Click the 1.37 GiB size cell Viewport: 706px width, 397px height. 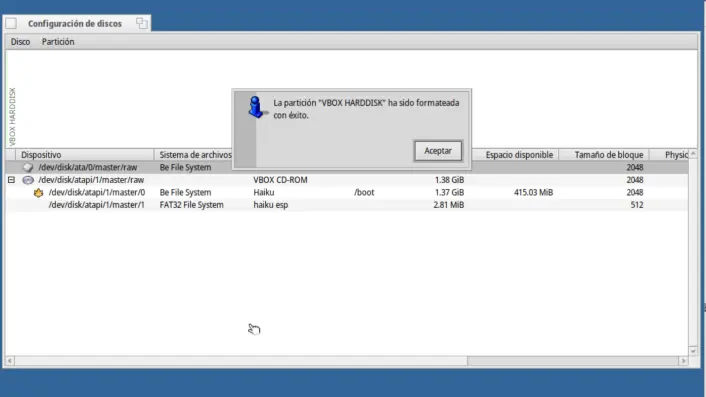click(449, 193)
